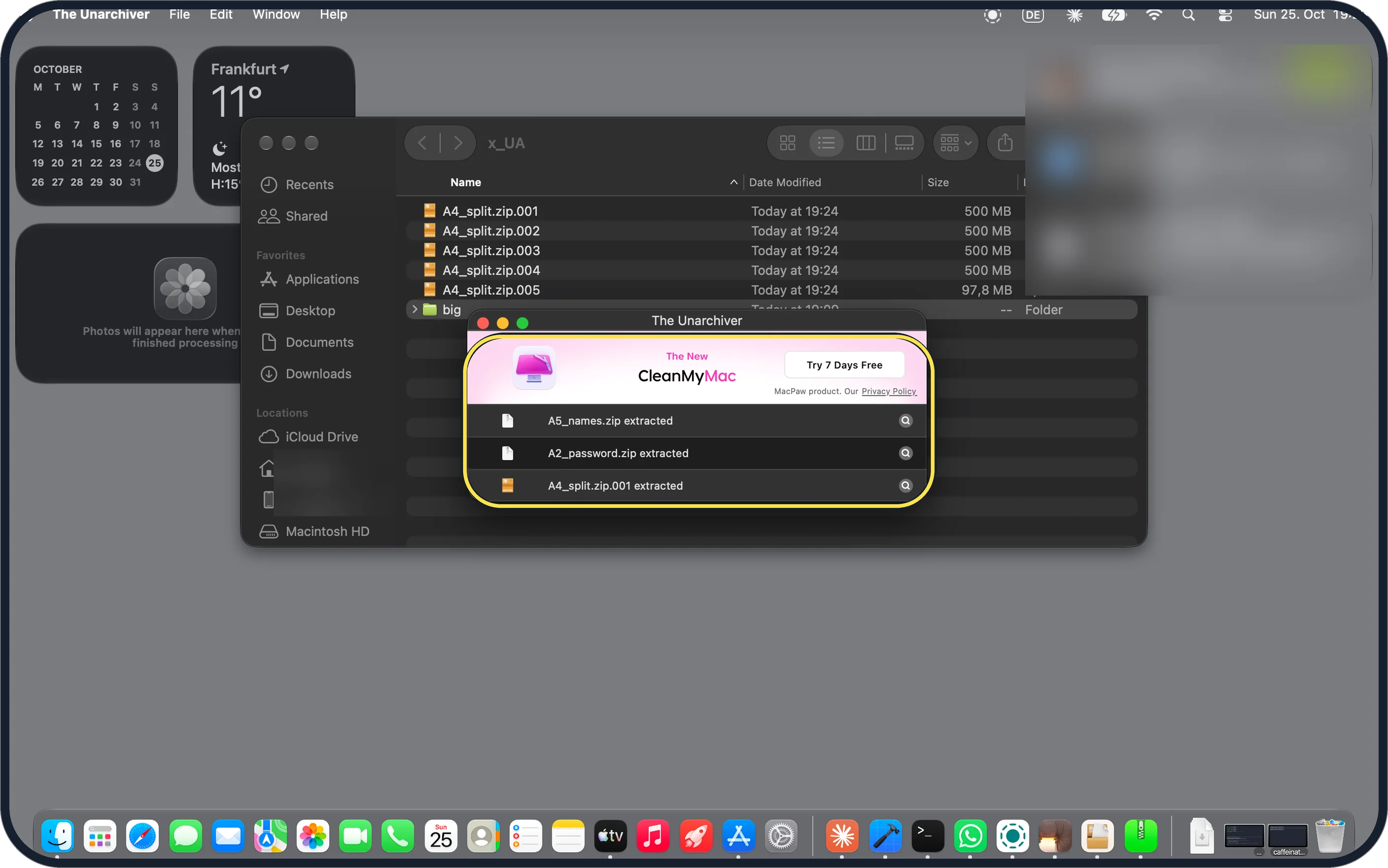The image size is (1388, 868).
Task: Open the Frankfurt weather widget
Action: pos(274,126)
